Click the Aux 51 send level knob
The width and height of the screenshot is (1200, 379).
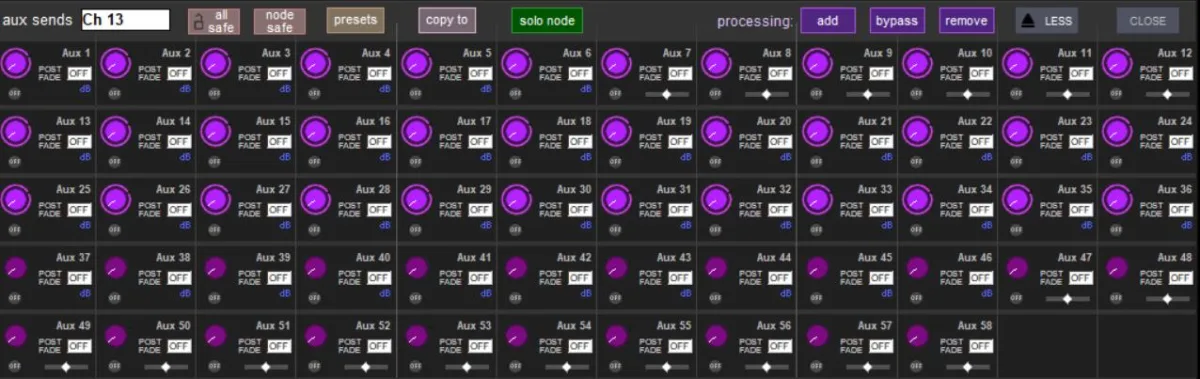pos(216,336)
